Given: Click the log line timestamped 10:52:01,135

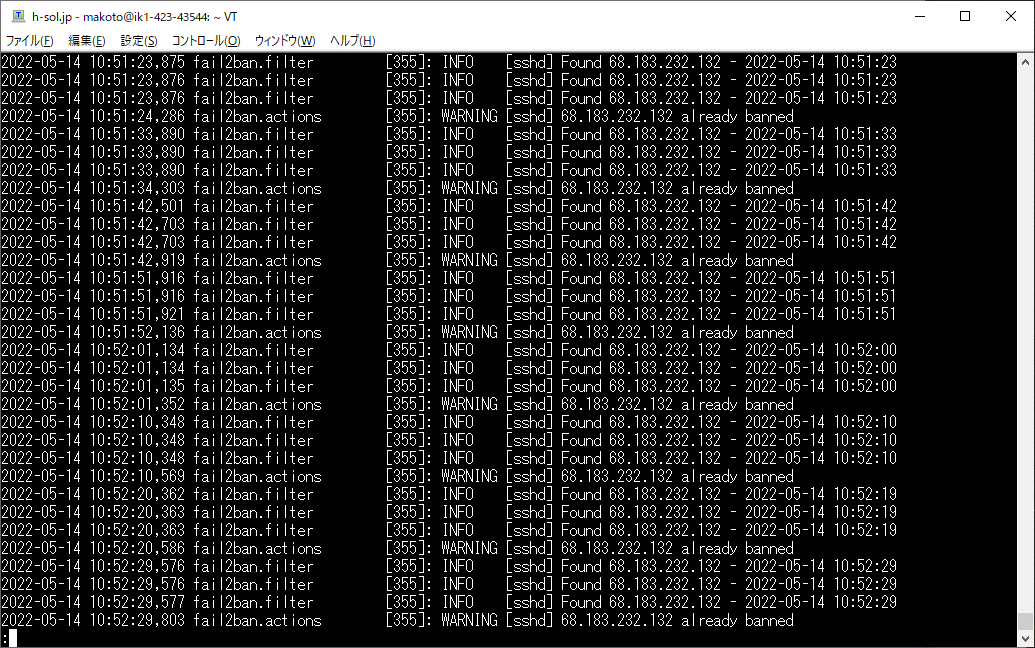Looking at the screenshot, I should (449, 387).
